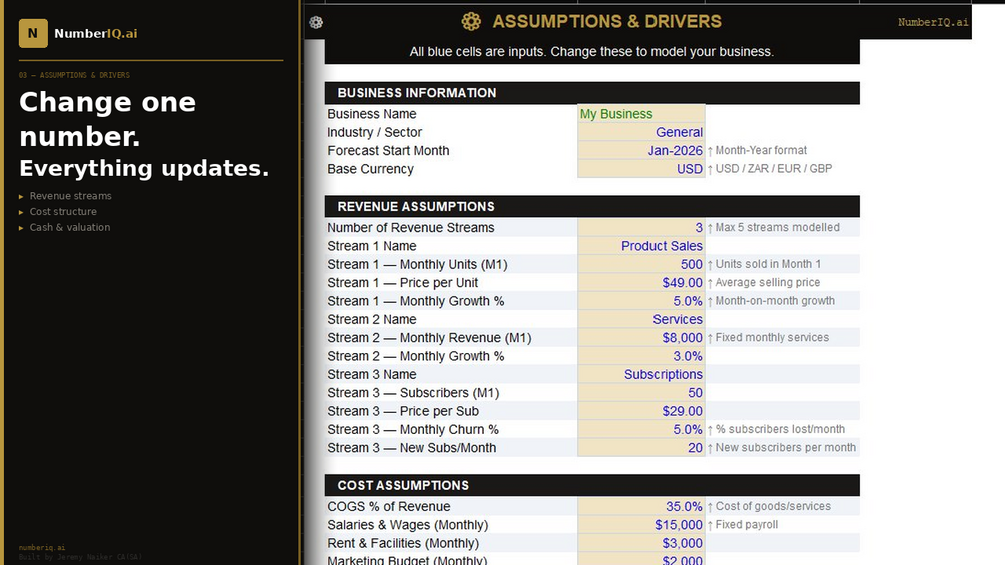This screenshot has height=565, width=1005.
Task: Click the Change one number headline
Action: tap(108, 119)
